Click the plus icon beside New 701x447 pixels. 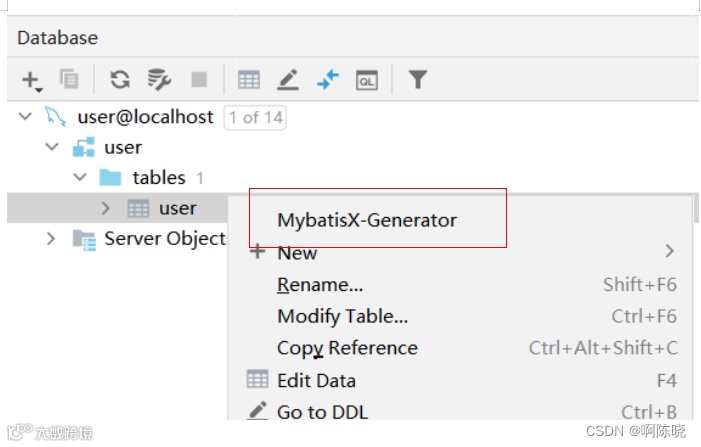tap(257, 252)
